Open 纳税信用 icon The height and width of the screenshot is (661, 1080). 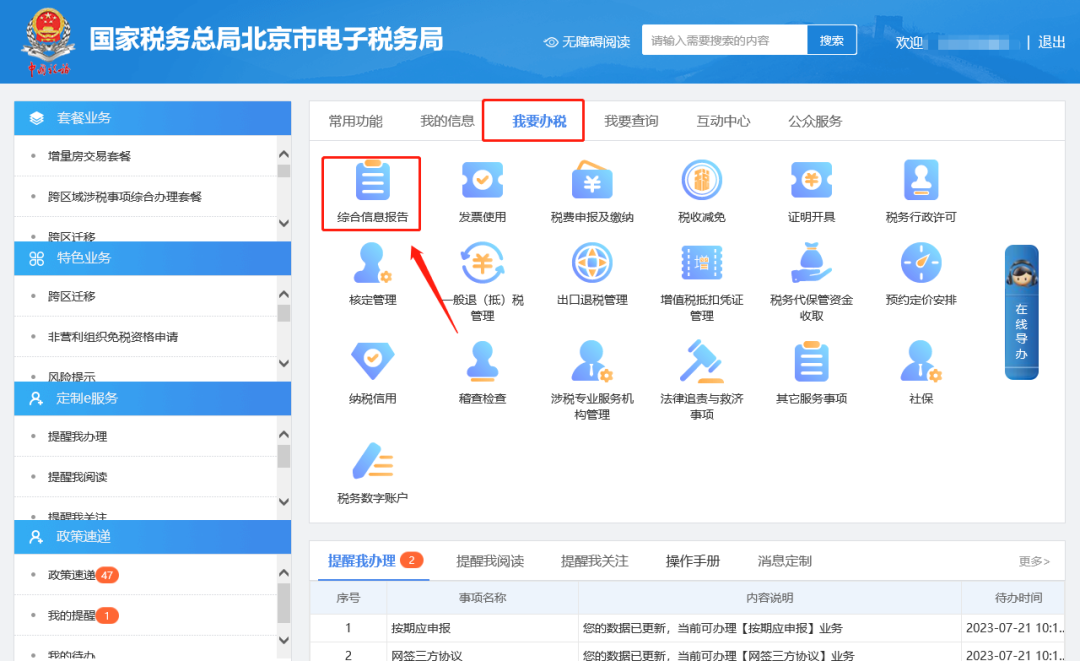point(373,361)
